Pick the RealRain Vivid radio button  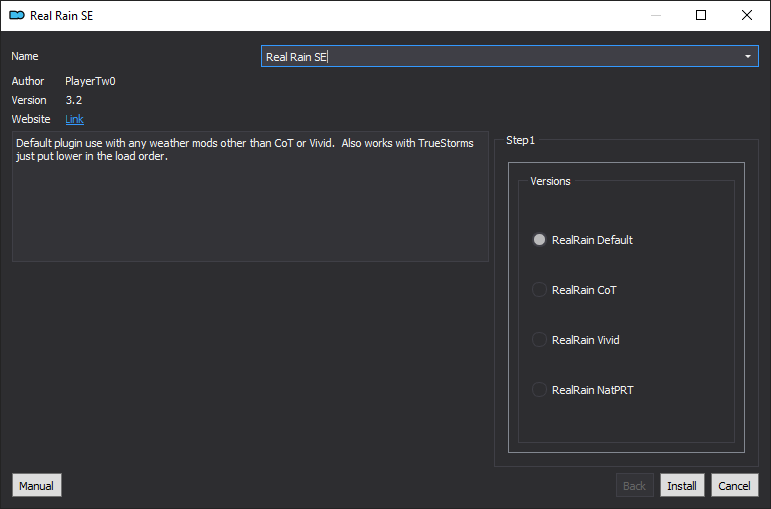576,340
